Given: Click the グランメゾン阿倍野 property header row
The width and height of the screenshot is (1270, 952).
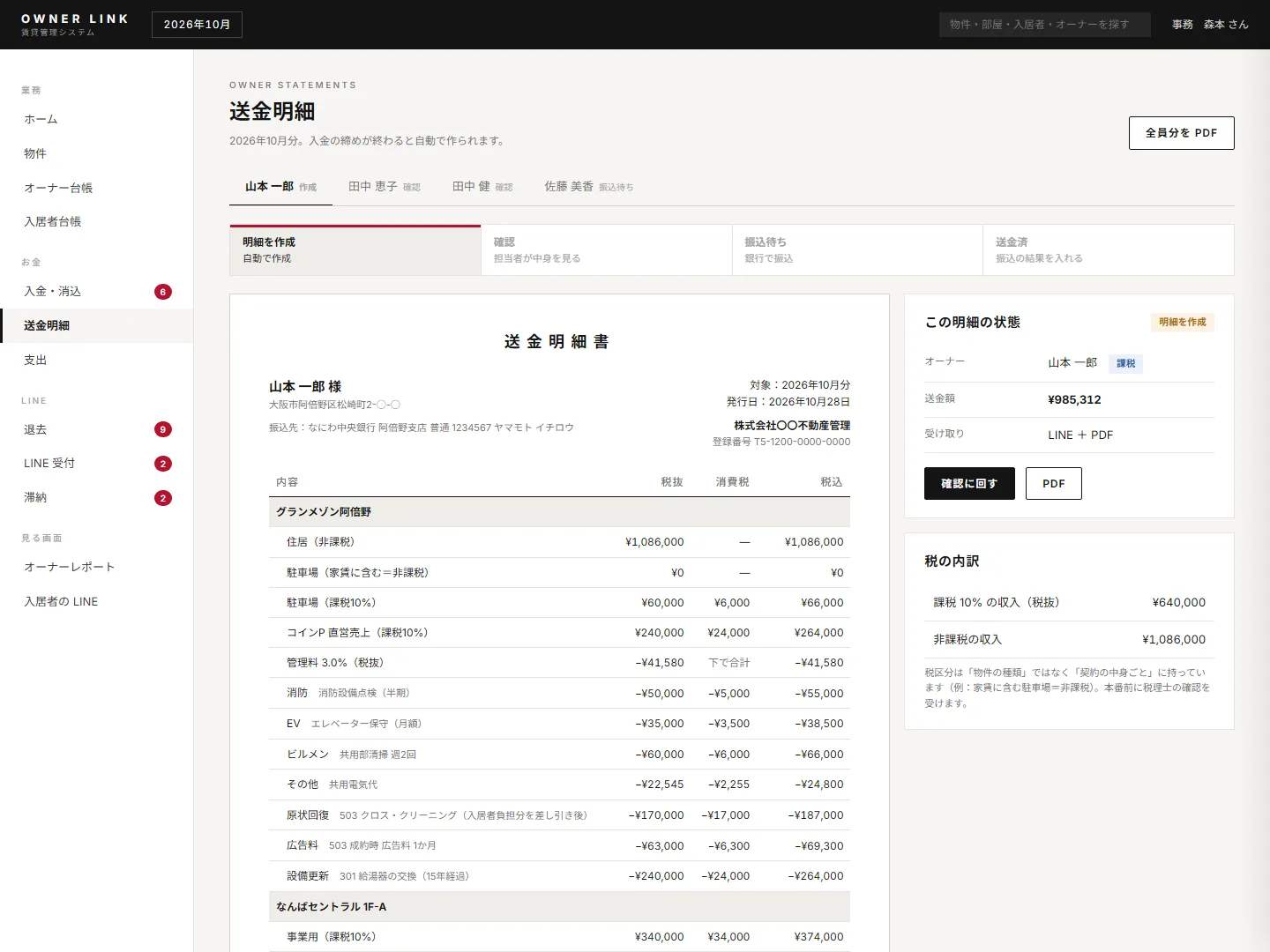Looking at the screenshot, I should (559, 512).
